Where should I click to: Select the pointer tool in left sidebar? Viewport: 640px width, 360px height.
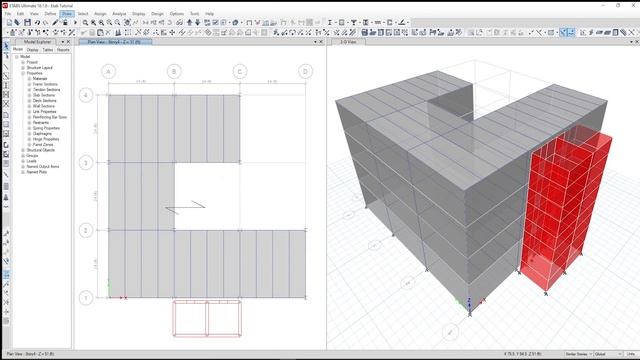(6, 46)
